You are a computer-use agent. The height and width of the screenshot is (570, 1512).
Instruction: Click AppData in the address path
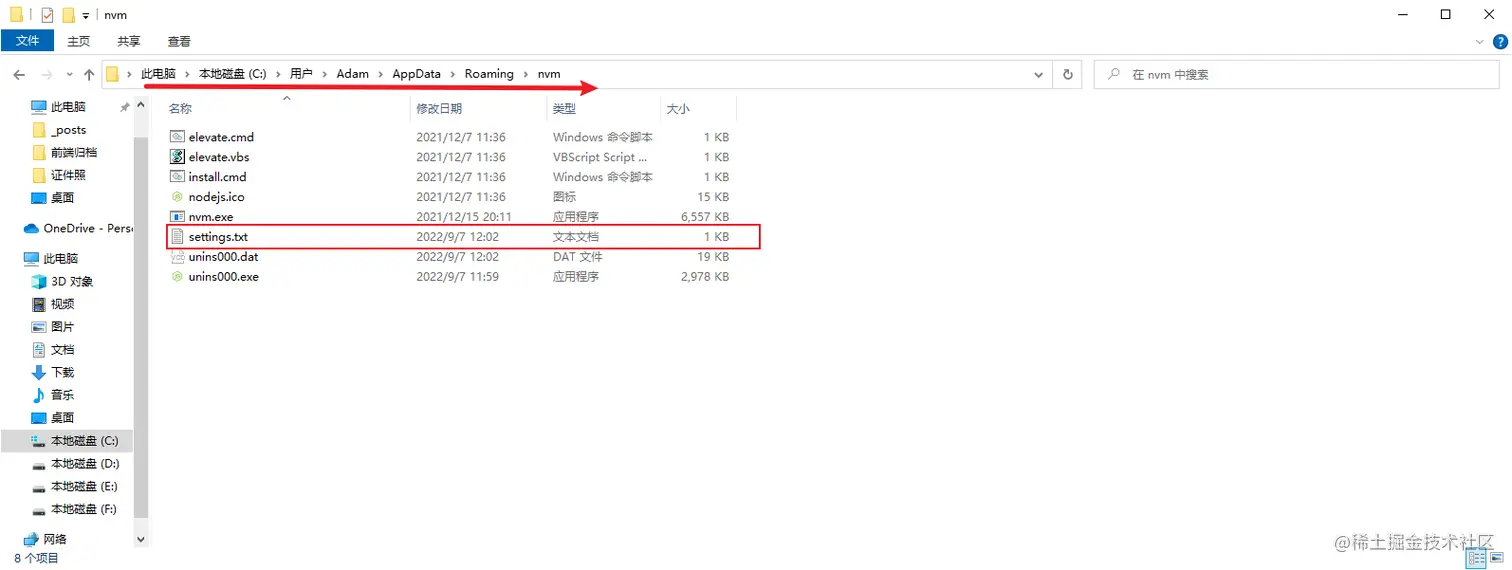point(417,74)
